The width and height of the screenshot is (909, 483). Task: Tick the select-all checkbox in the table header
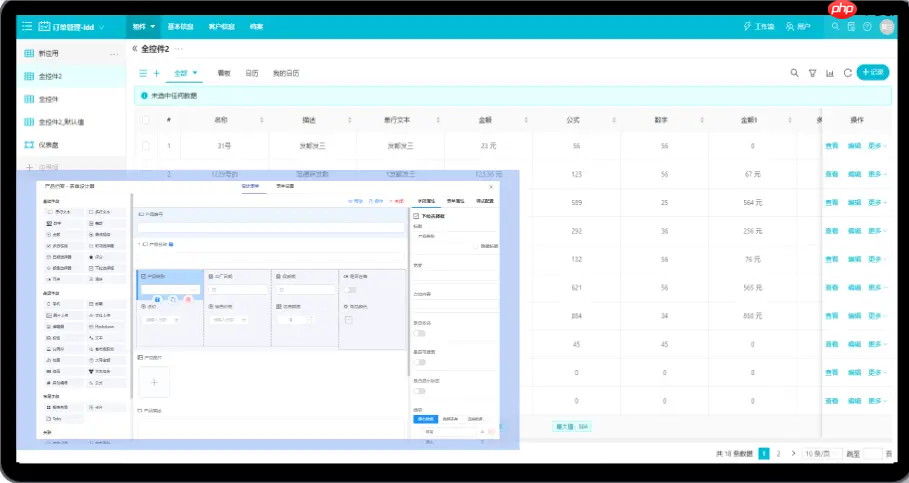click(x=146, y=120)
